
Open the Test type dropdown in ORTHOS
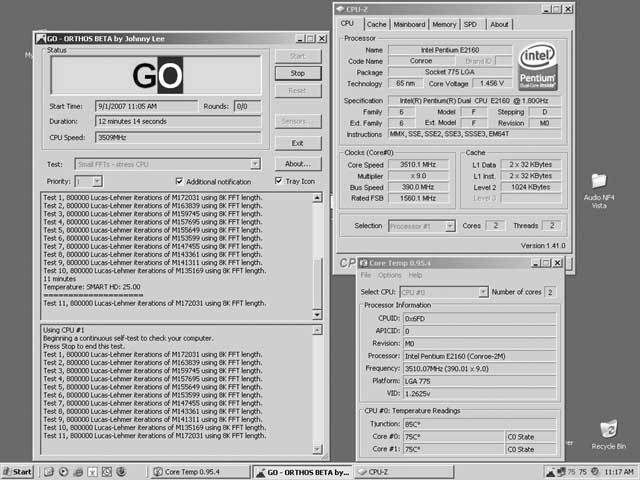[255, 164]
